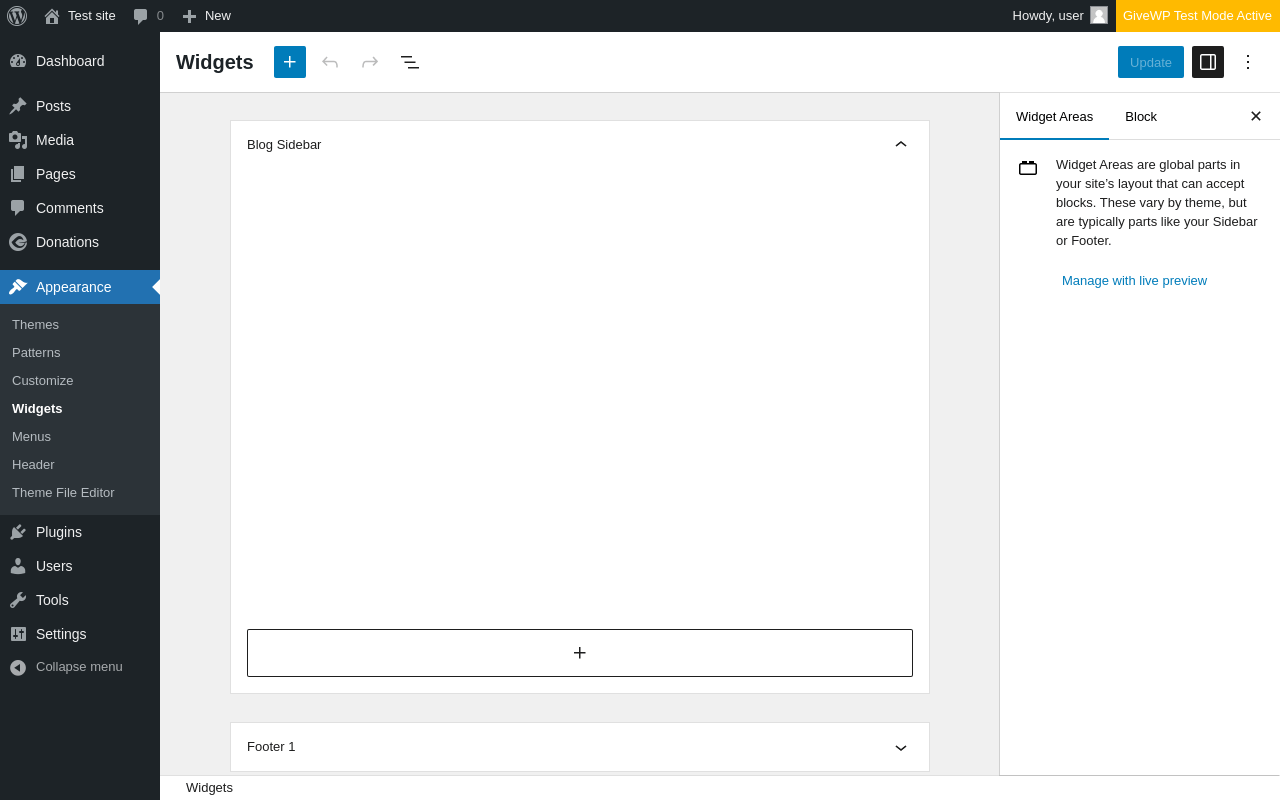The width and height of the screenshot is (1280, 800).
Task: Open the Settings menu item in sidebar
Action: tap(80, 634)
